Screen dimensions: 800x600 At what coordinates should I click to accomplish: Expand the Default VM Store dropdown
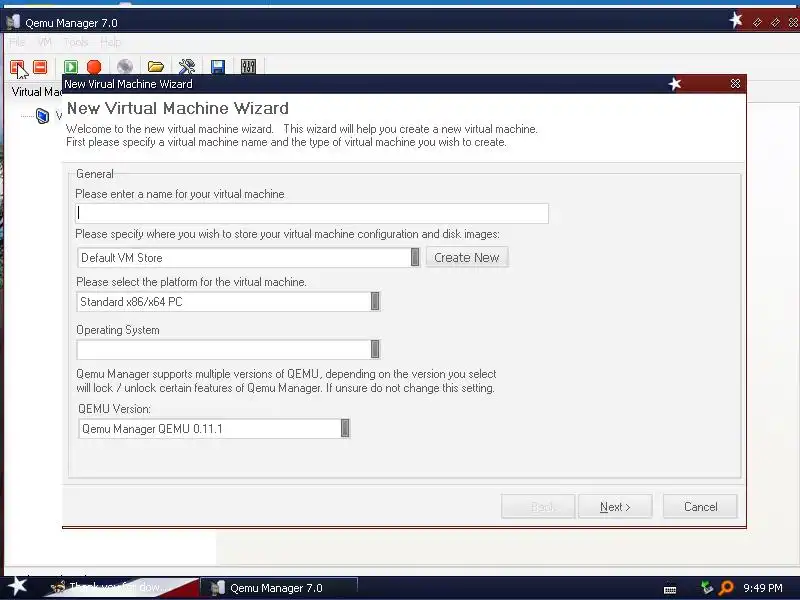(x=415, y=257)
